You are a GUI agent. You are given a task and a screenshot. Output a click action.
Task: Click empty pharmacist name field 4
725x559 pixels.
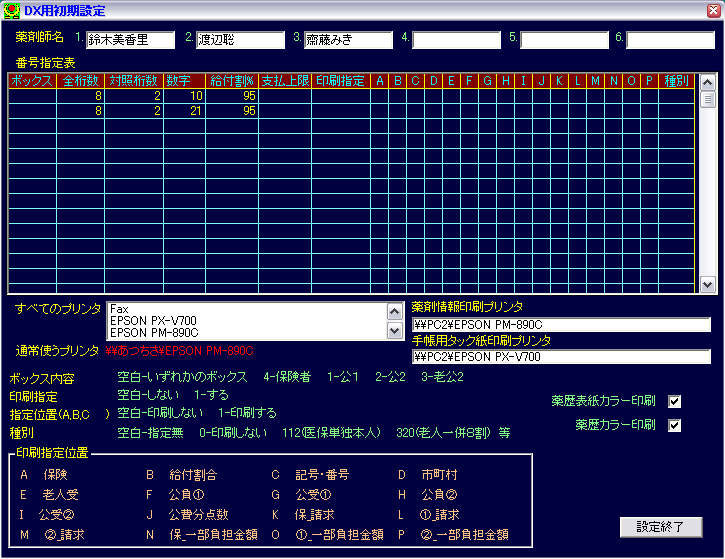[456, 40]
